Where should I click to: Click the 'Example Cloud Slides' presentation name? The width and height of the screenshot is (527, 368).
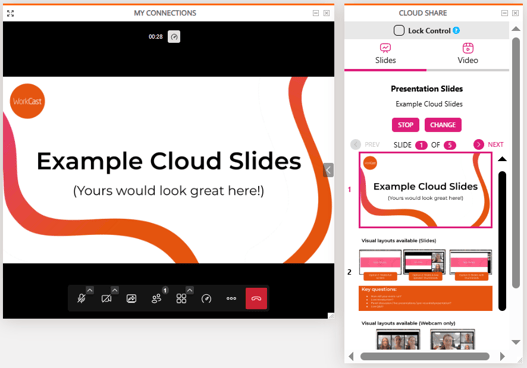[x=429, y=104]
